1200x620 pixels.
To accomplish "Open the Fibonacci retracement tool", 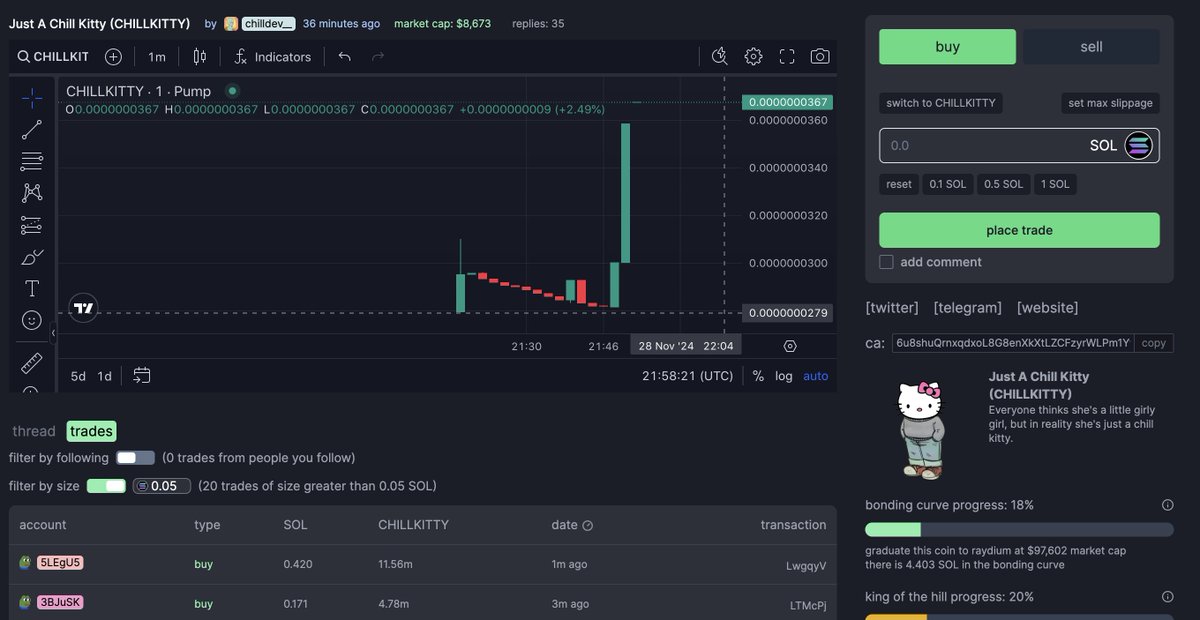I will coord(32,160).
